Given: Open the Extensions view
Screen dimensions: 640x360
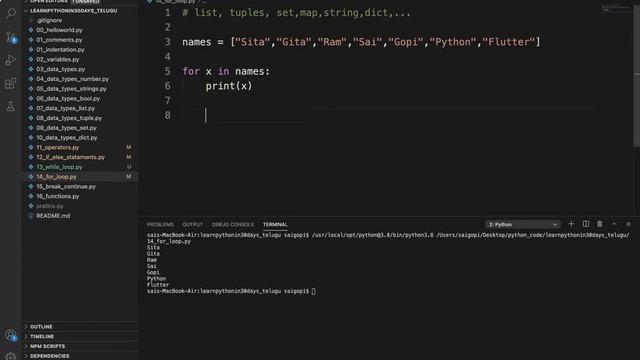Looking at the screenshot, I should [11, 83].
